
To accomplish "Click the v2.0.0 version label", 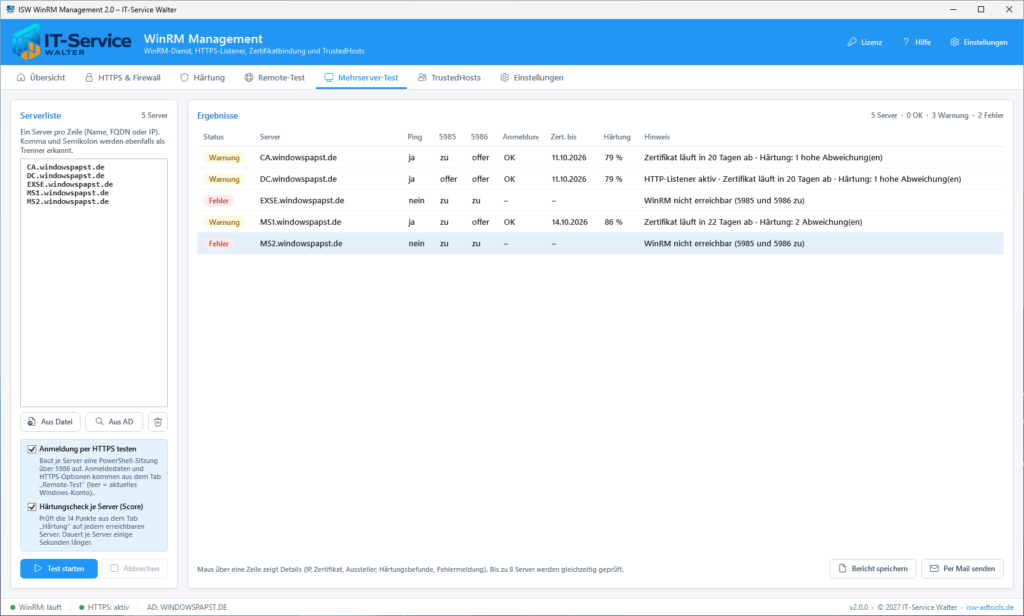I will pos(859,608).
